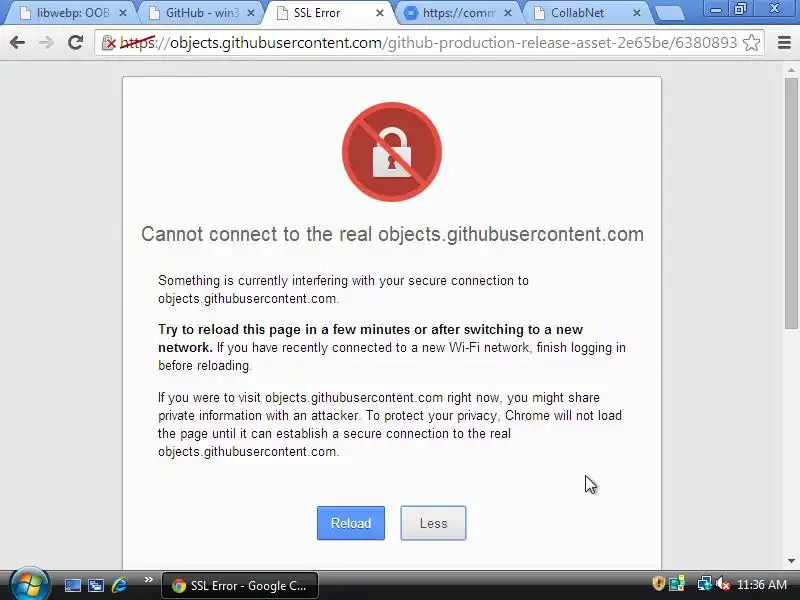The height and width of the screenshot is (600, 800).
Task: Collapse details with the Less button
Action: 433,523
